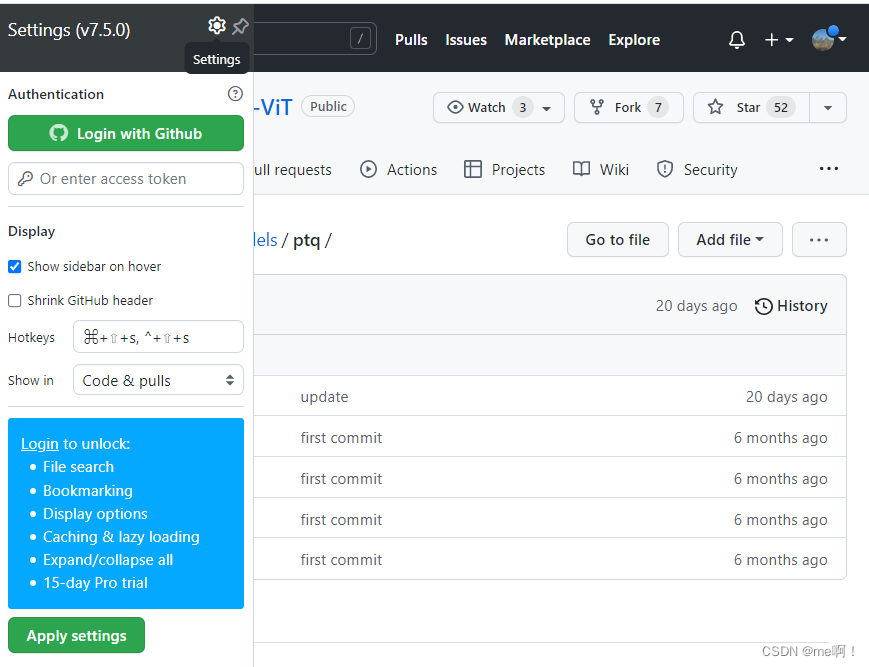The width and height of the screenshot is (869, 667).
Task: Open Pulls in the top navigation
Action: pos(411,40)
